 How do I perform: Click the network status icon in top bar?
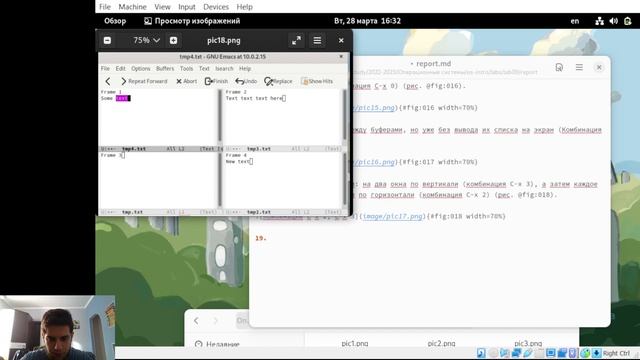pyautogui.click(x=599, y=21)
